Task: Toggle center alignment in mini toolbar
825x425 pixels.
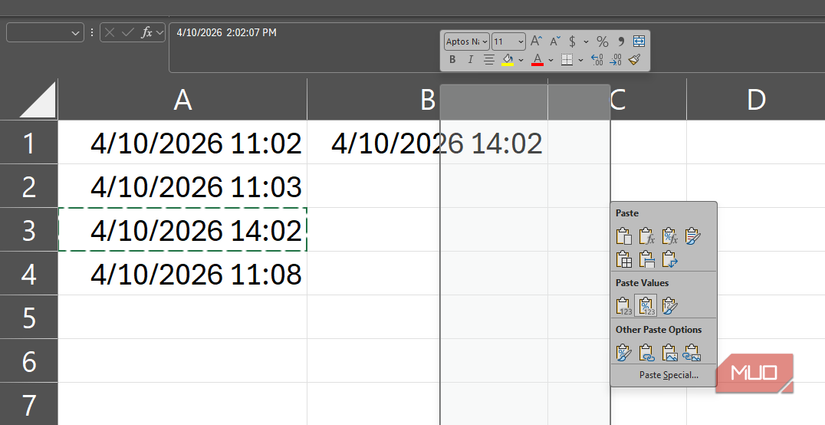Action: click(489, 60)
